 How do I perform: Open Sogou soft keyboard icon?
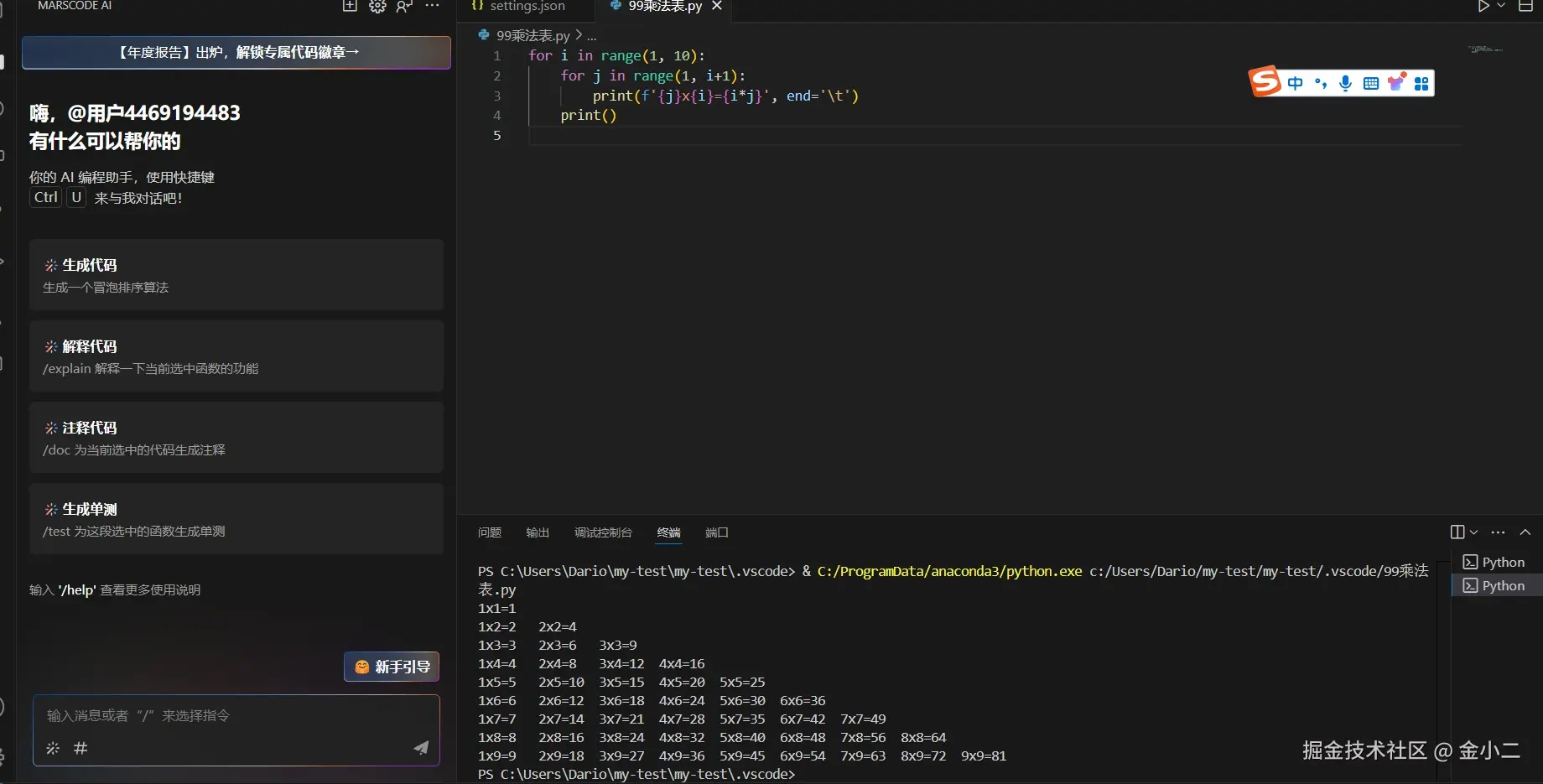[1370, 83]
